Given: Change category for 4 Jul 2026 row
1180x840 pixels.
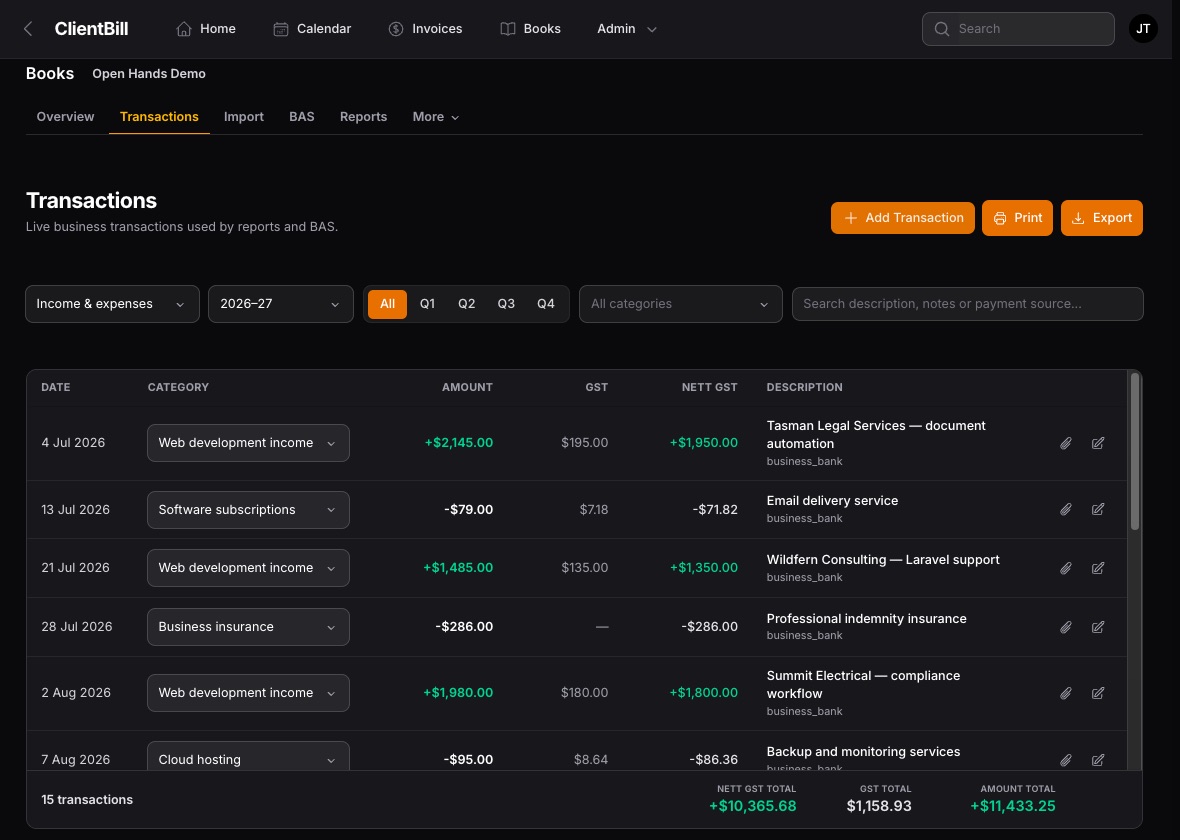Looking at the screenshot, I should 248,443.
